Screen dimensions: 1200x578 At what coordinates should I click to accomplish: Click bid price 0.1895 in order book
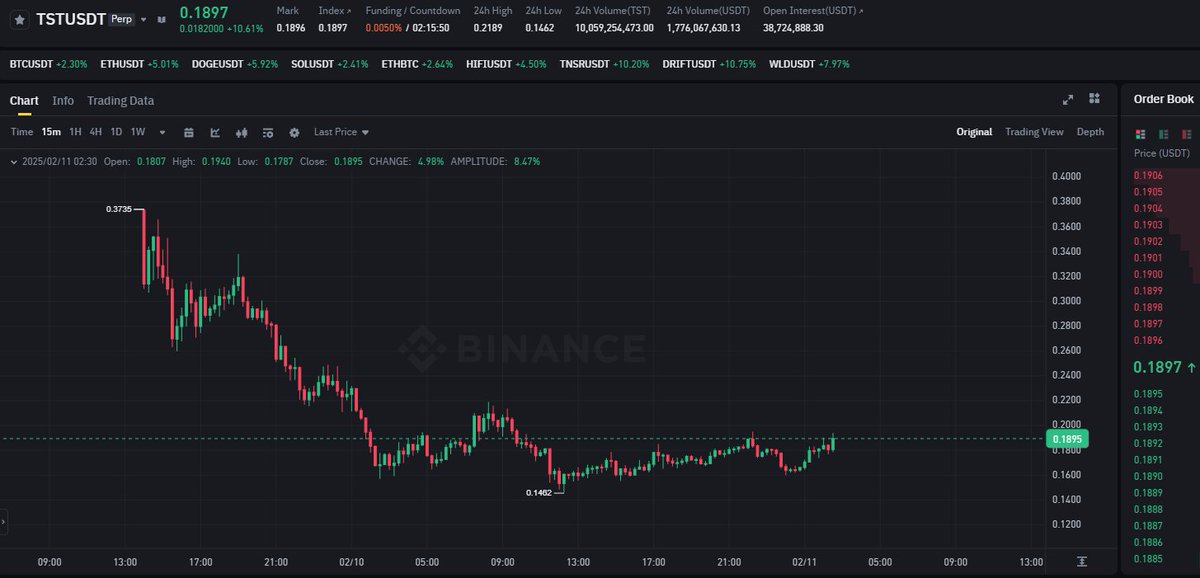click(1148, 394)
